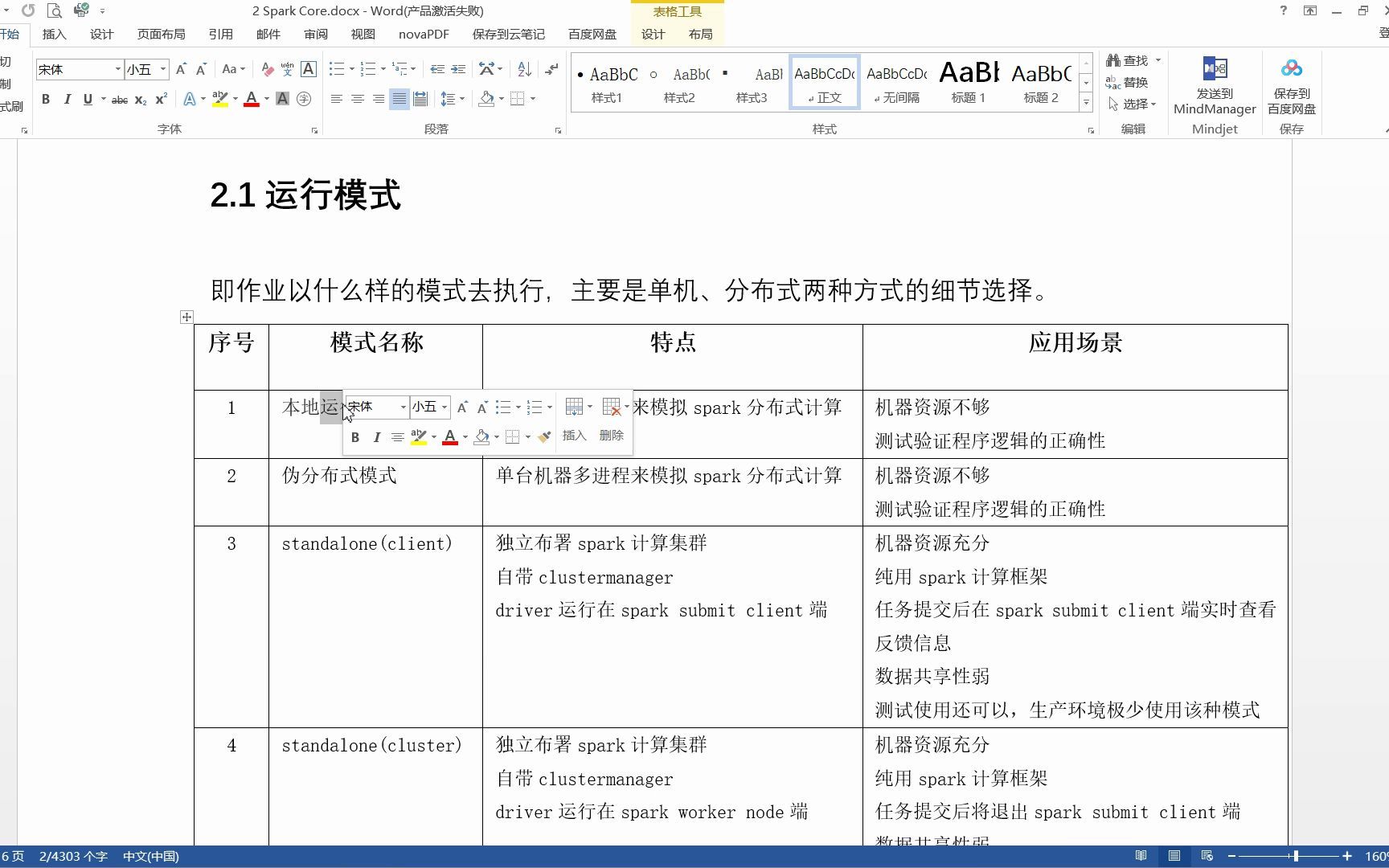The height and width of the screenshot is (868, 1389).
Task: Expand the styles gallery more arrow
Action: pos(1086,102)
